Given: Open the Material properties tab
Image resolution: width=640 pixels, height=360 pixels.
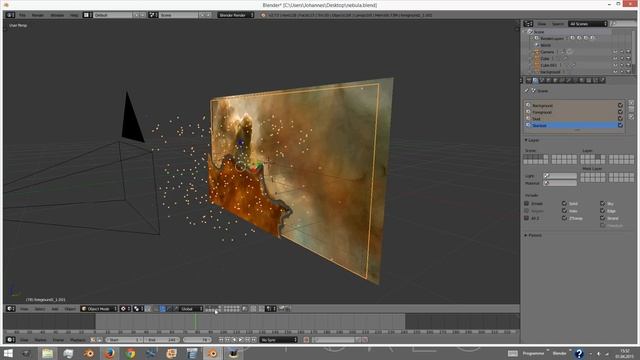Looking at the screenshot, I should tap(582, 80).
